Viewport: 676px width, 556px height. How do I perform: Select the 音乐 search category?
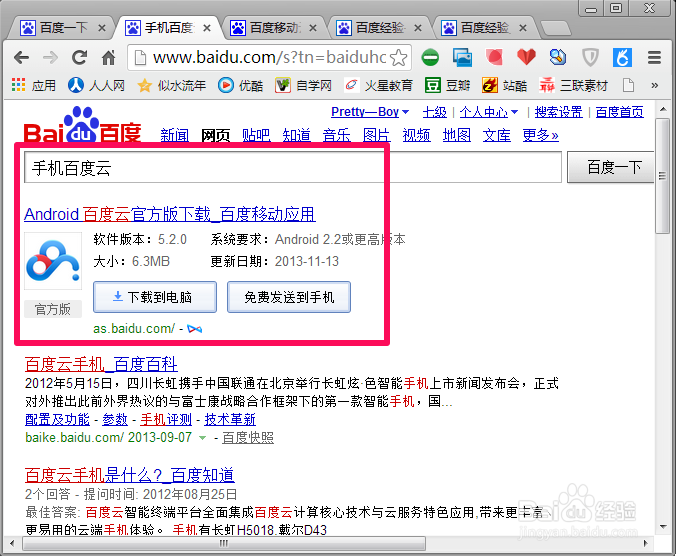[337, 135]
